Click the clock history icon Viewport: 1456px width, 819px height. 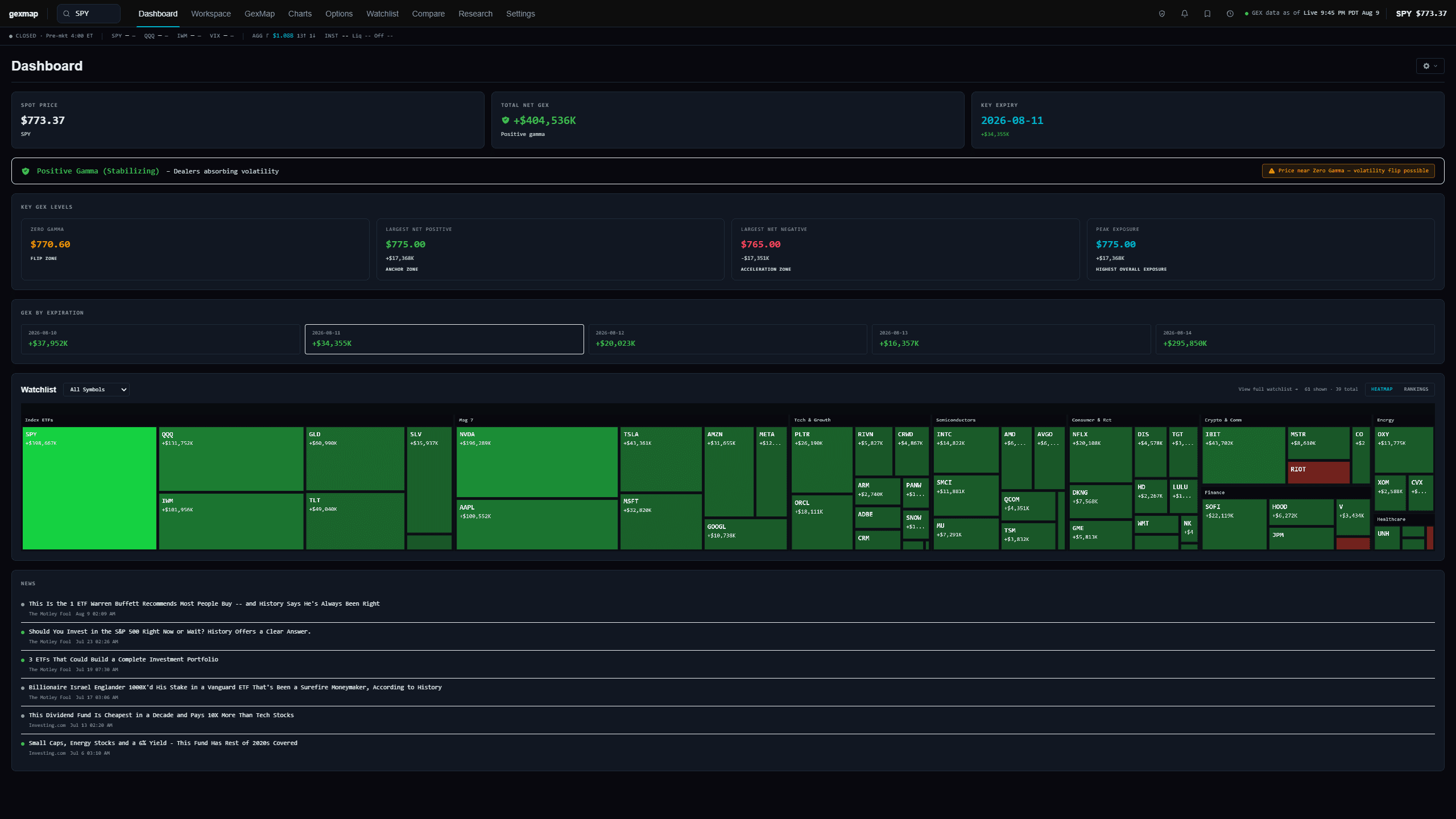click(1230, 14)
